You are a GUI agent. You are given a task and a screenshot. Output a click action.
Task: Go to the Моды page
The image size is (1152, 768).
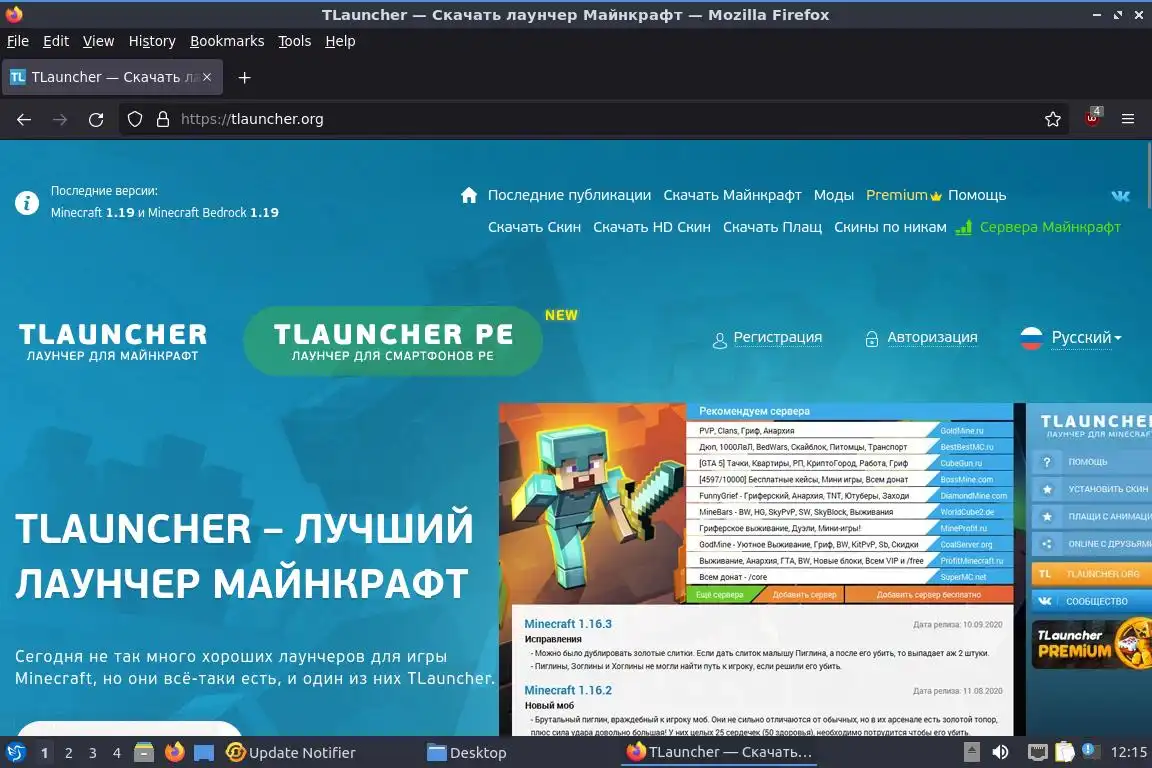point(834,195)
